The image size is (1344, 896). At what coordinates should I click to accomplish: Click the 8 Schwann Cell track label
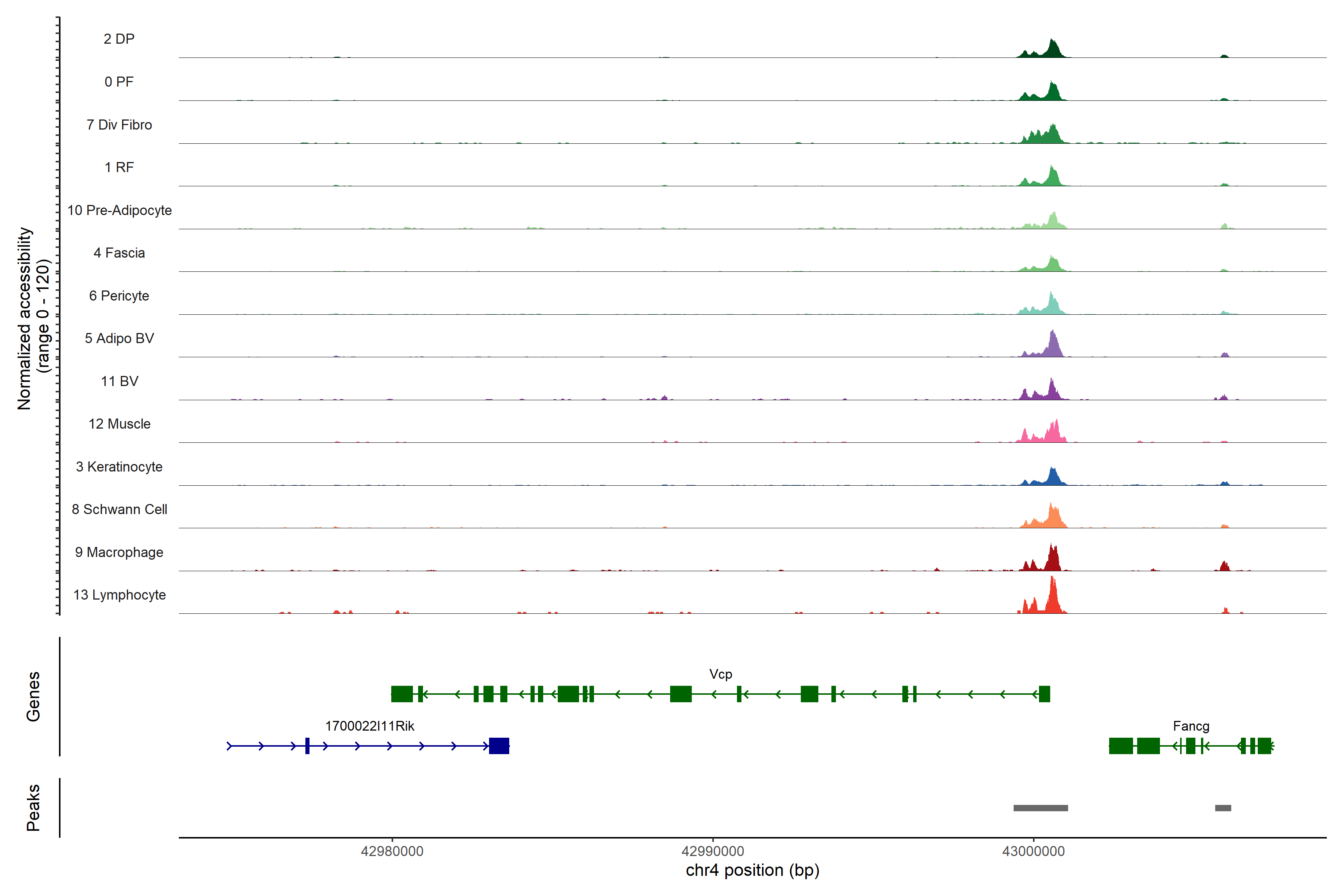[119, 509]
